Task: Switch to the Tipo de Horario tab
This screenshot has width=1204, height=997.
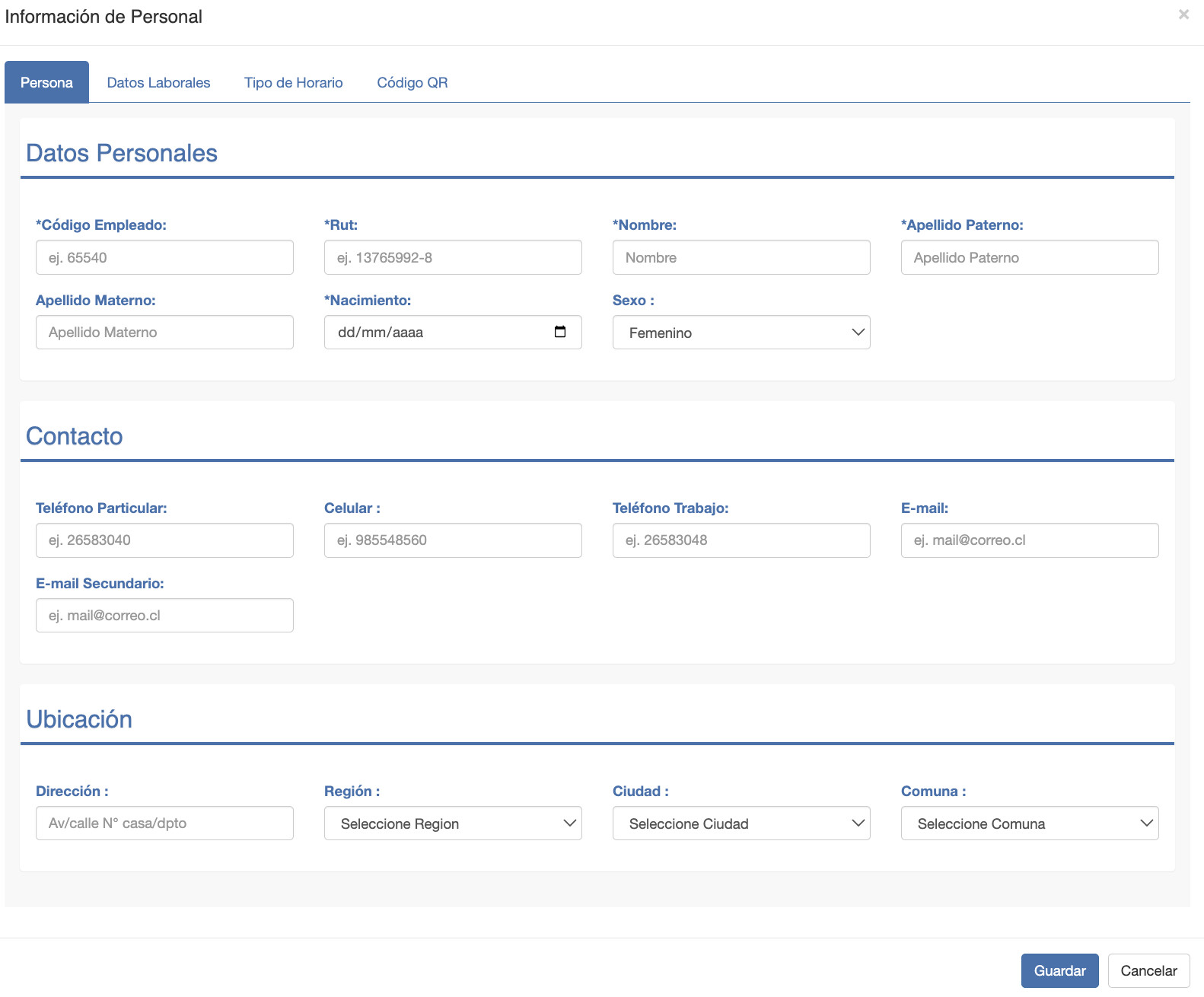Action: (294, 82)
